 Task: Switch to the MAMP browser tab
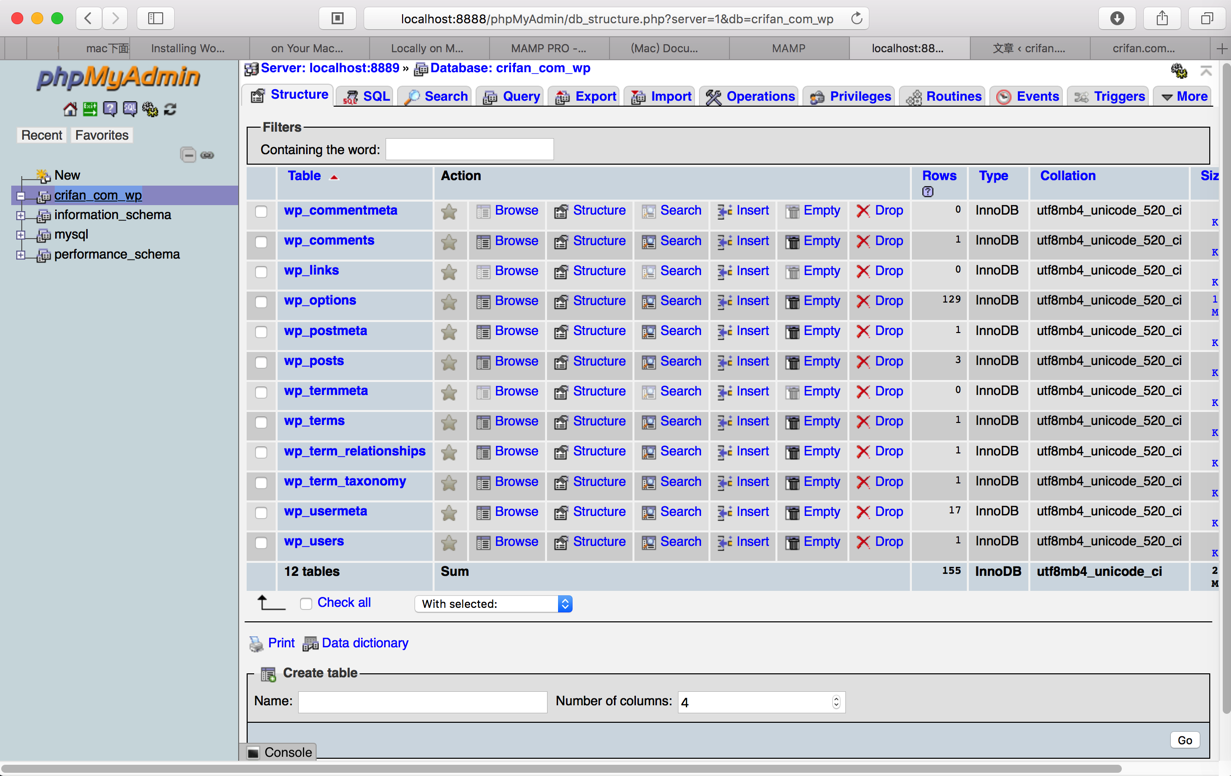(788, 48)
